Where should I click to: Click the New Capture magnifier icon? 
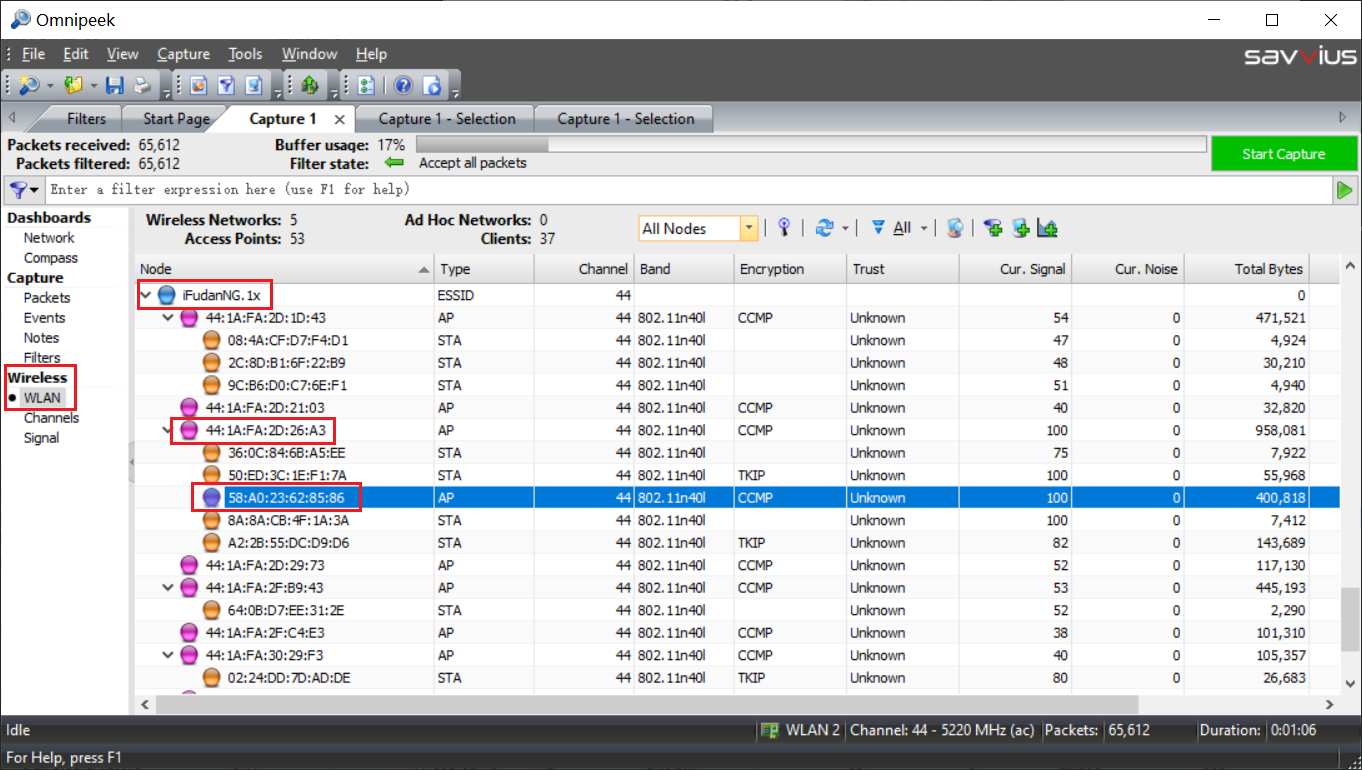[28, 86]
